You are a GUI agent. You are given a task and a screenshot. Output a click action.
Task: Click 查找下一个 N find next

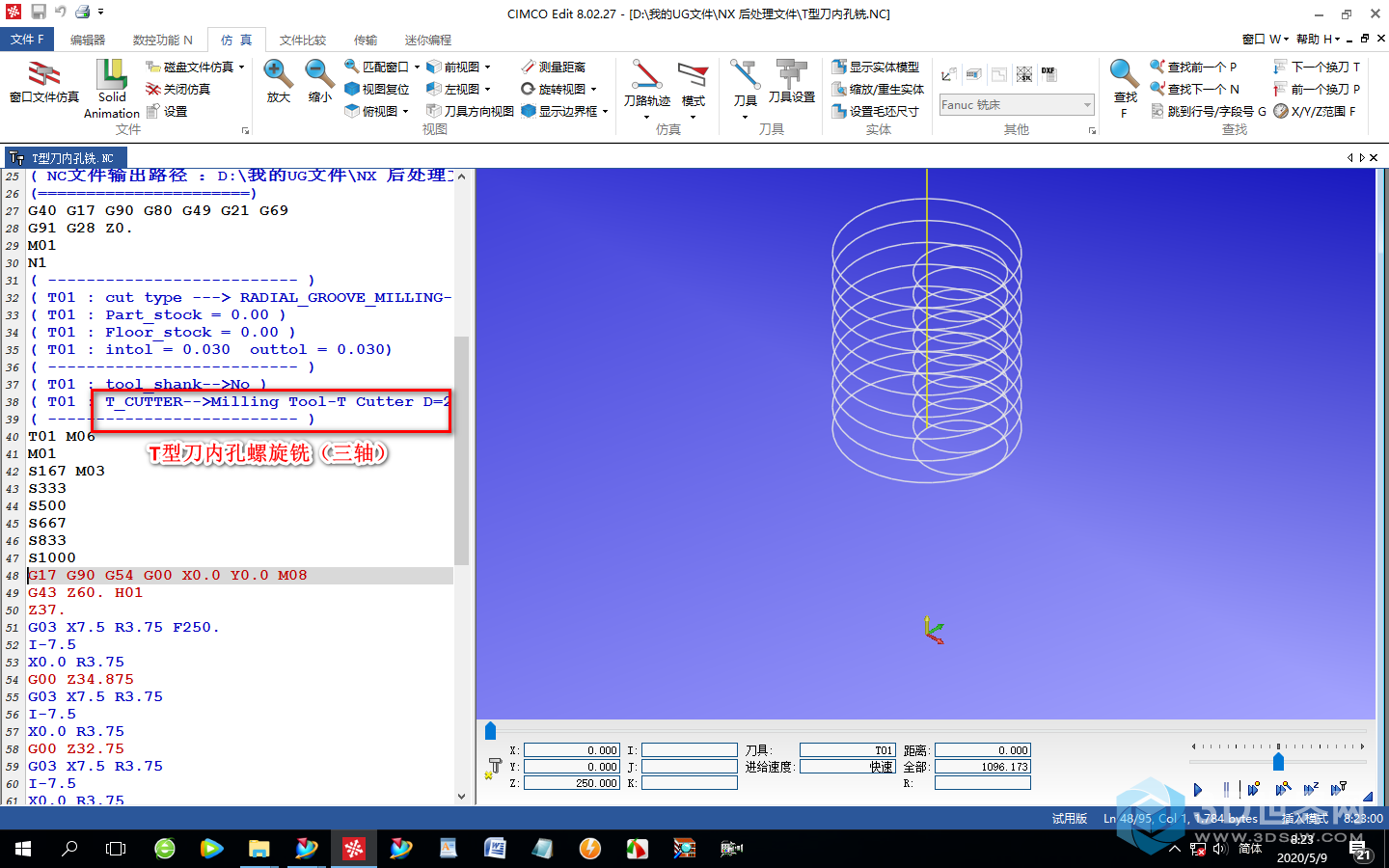point(1194,89)
